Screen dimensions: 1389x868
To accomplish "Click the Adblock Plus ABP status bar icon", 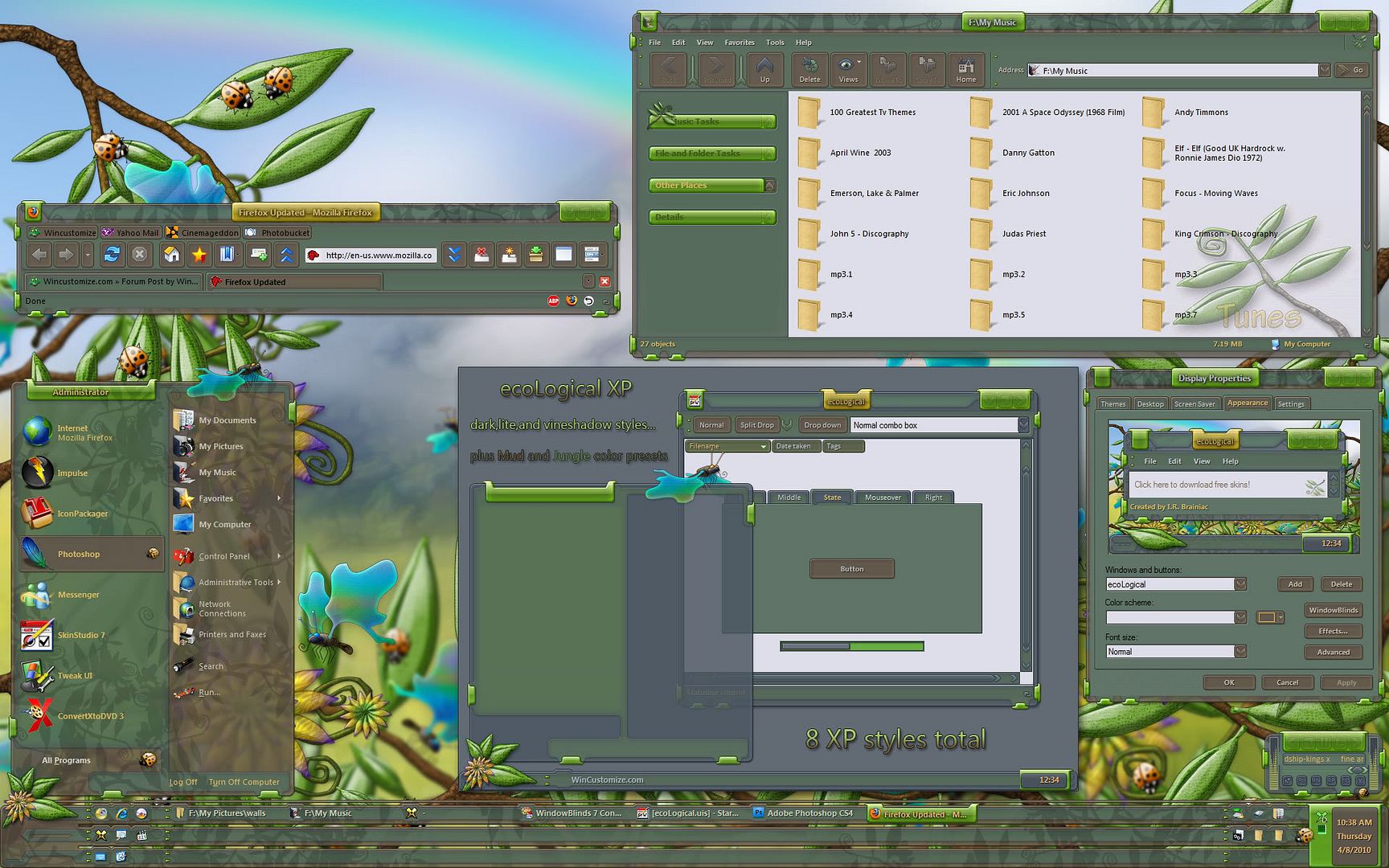I will tap(553, 301).
